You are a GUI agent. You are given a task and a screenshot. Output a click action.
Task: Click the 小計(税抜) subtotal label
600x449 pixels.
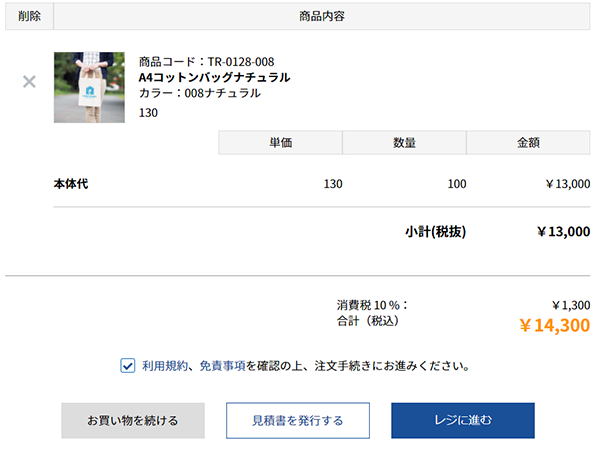(x=435, y=232)
